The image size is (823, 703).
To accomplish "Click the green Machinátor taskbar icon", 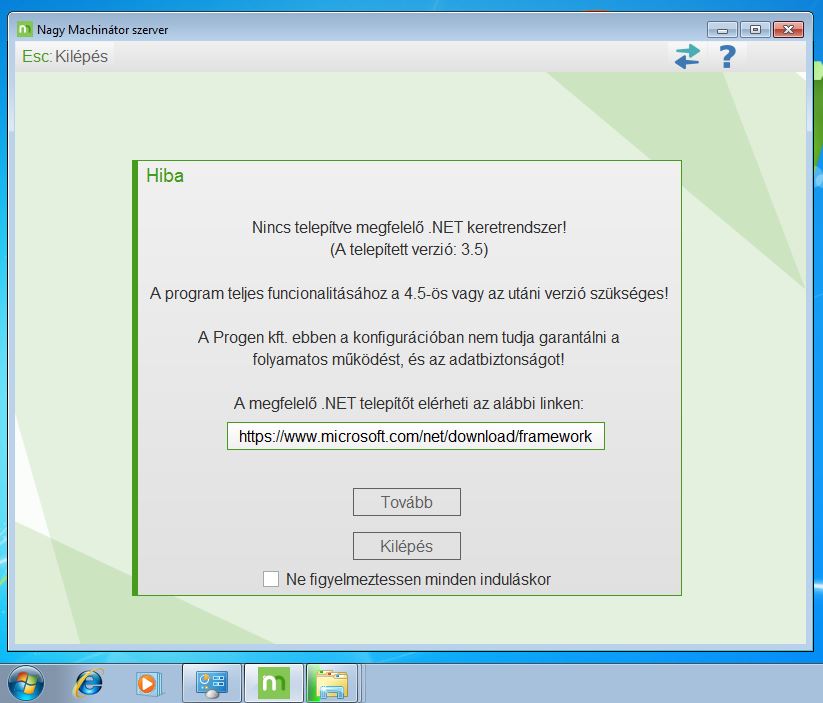I will coord(273,683).
